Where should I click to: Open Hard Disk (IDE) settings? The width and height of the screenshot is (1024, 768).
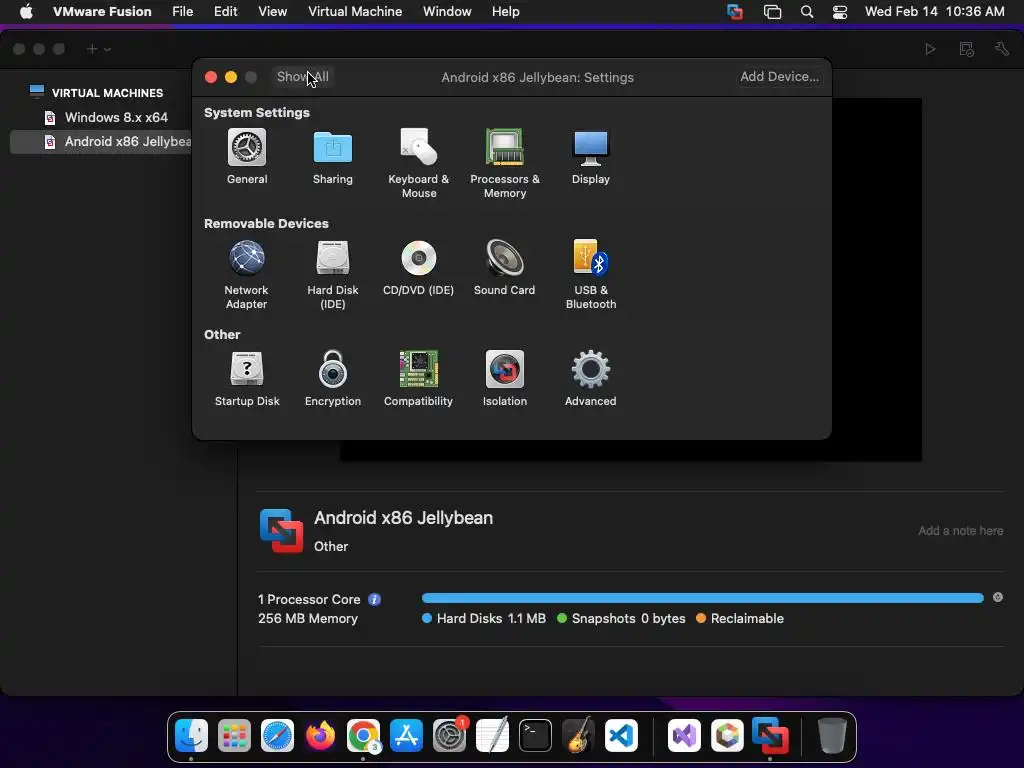332,274
